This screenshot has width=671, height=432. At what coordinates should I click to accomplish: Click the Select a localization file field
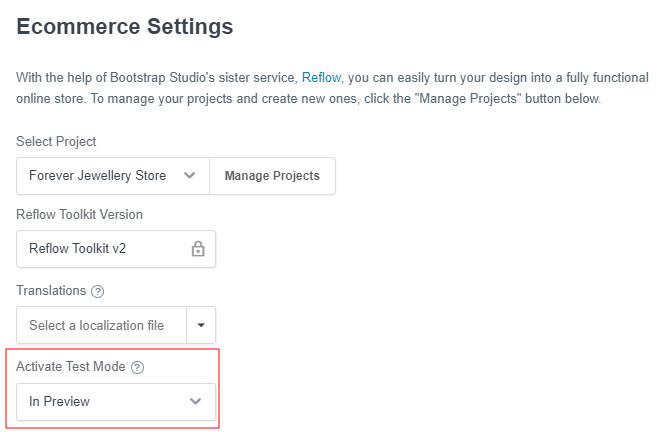click(x=102, y=325)
